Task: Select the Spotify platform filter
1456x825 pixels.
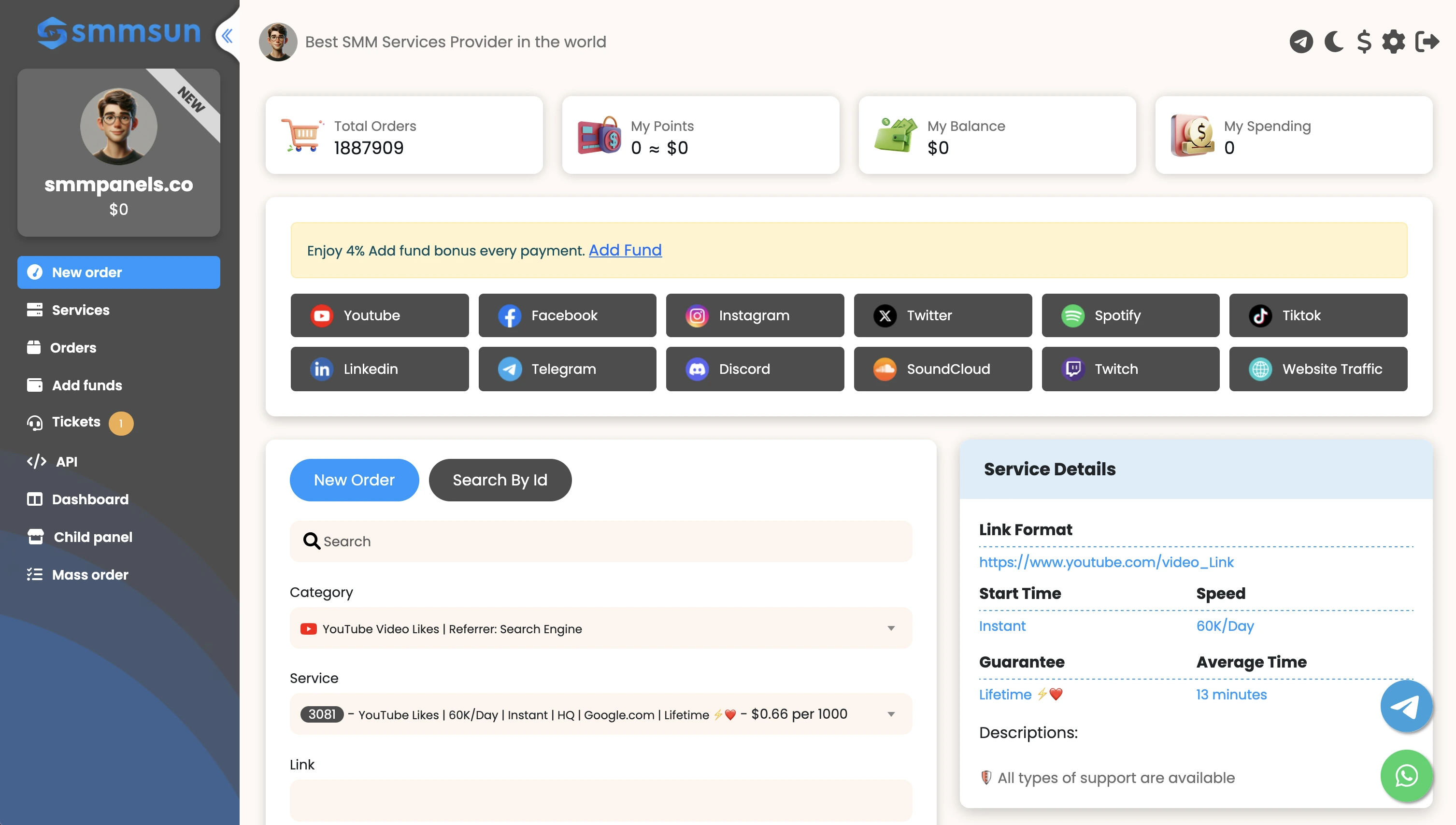Action: 1130,315
